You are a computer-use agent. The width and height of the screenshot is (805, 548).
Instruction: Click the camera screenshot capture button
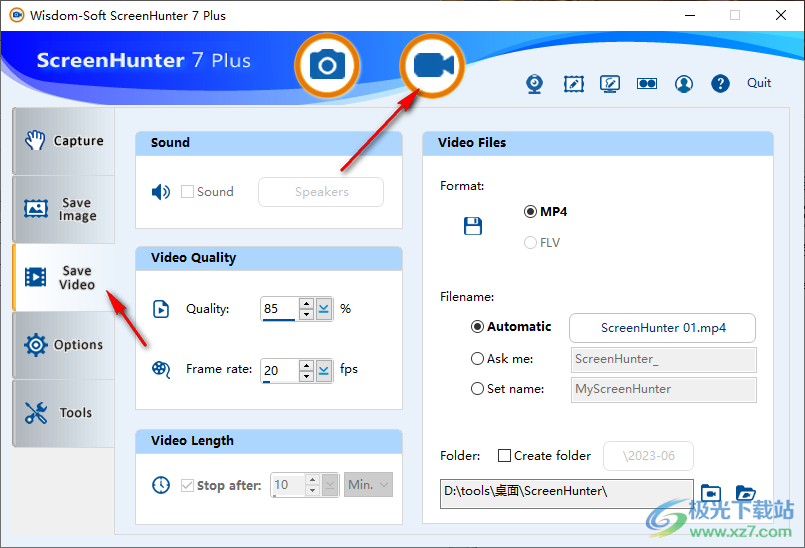pos(327,66)
